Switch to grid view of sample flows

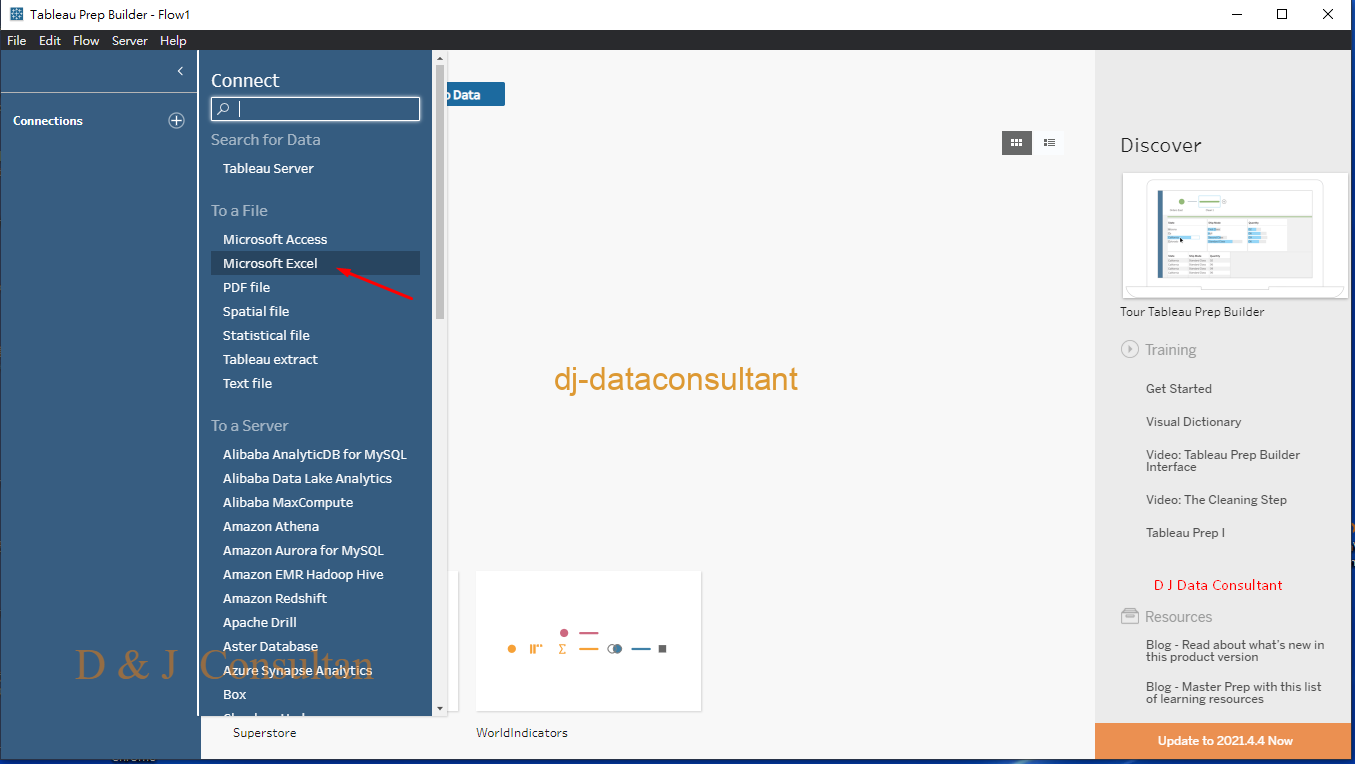[x=1016, y=143]
